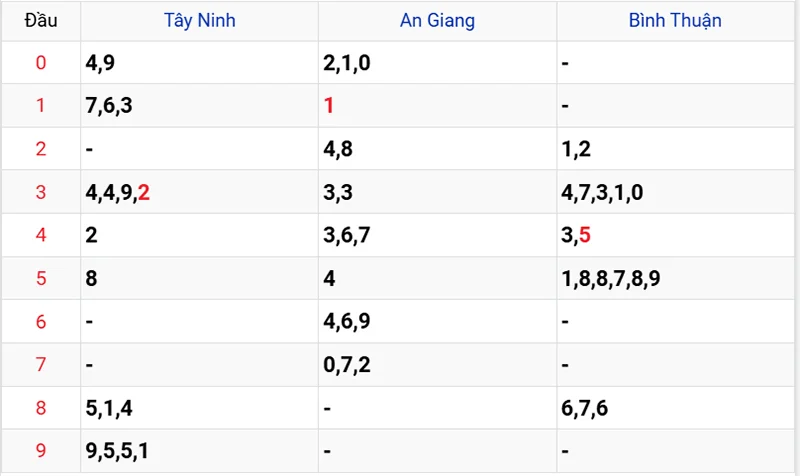Image resolution: width=800 pixels, height=476 pixels.
Task: Select Tây Ninh cell with 4,4,9,2
Action: 118,193
